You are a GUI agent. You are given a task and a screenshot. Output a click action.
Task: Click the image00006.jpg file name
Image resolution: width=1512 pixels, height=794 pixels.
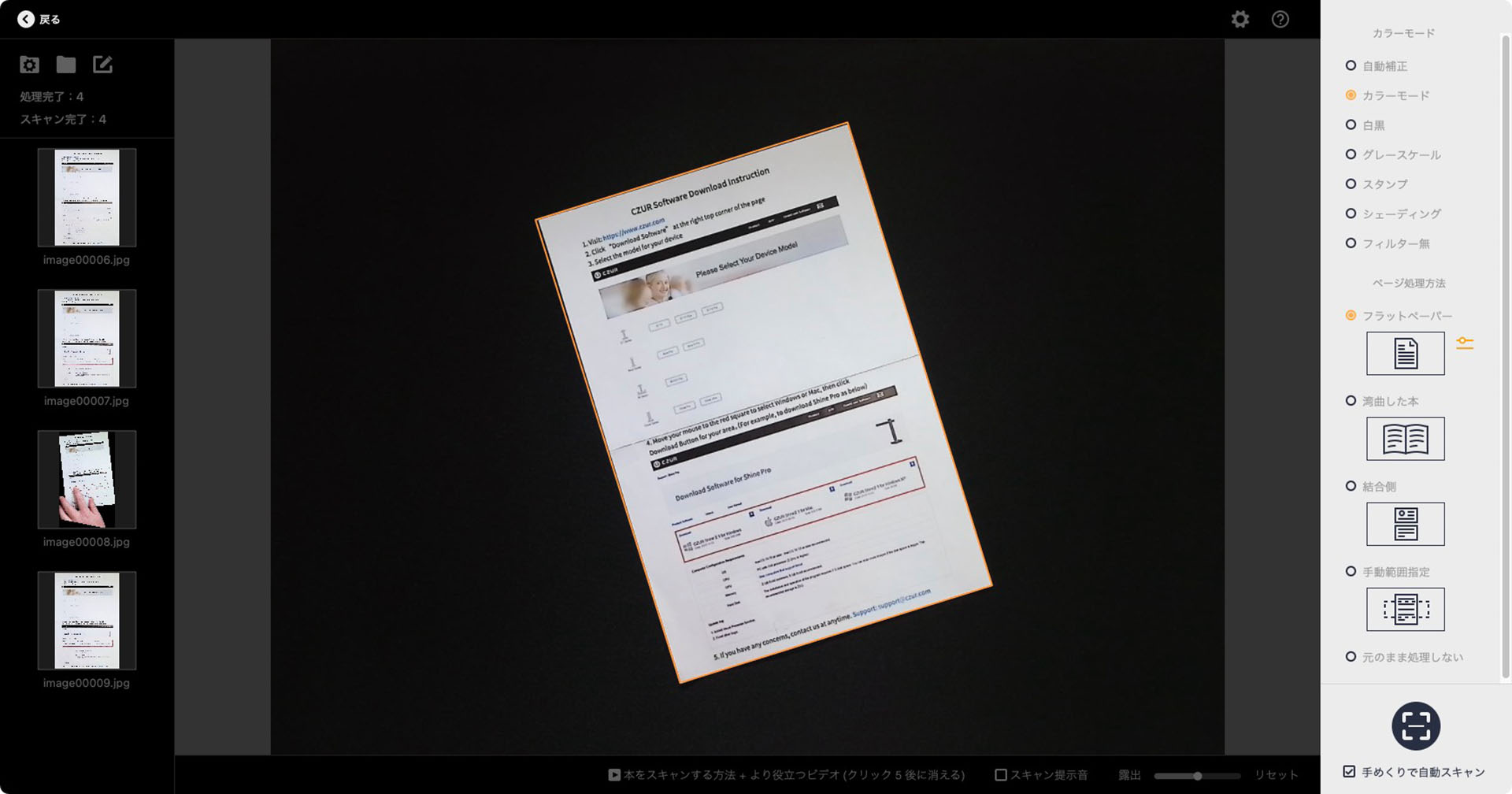pyautogui.click(x=87, y=260)
